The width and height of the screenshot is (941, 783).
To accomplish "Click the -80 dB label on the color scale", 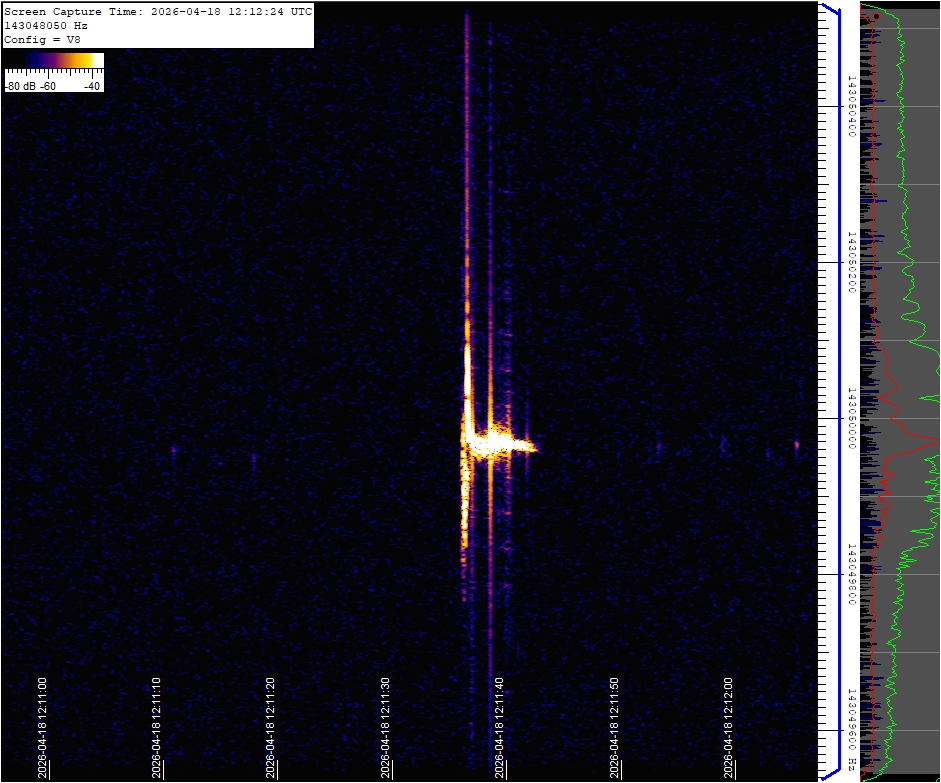I will [x=22, y=86].
